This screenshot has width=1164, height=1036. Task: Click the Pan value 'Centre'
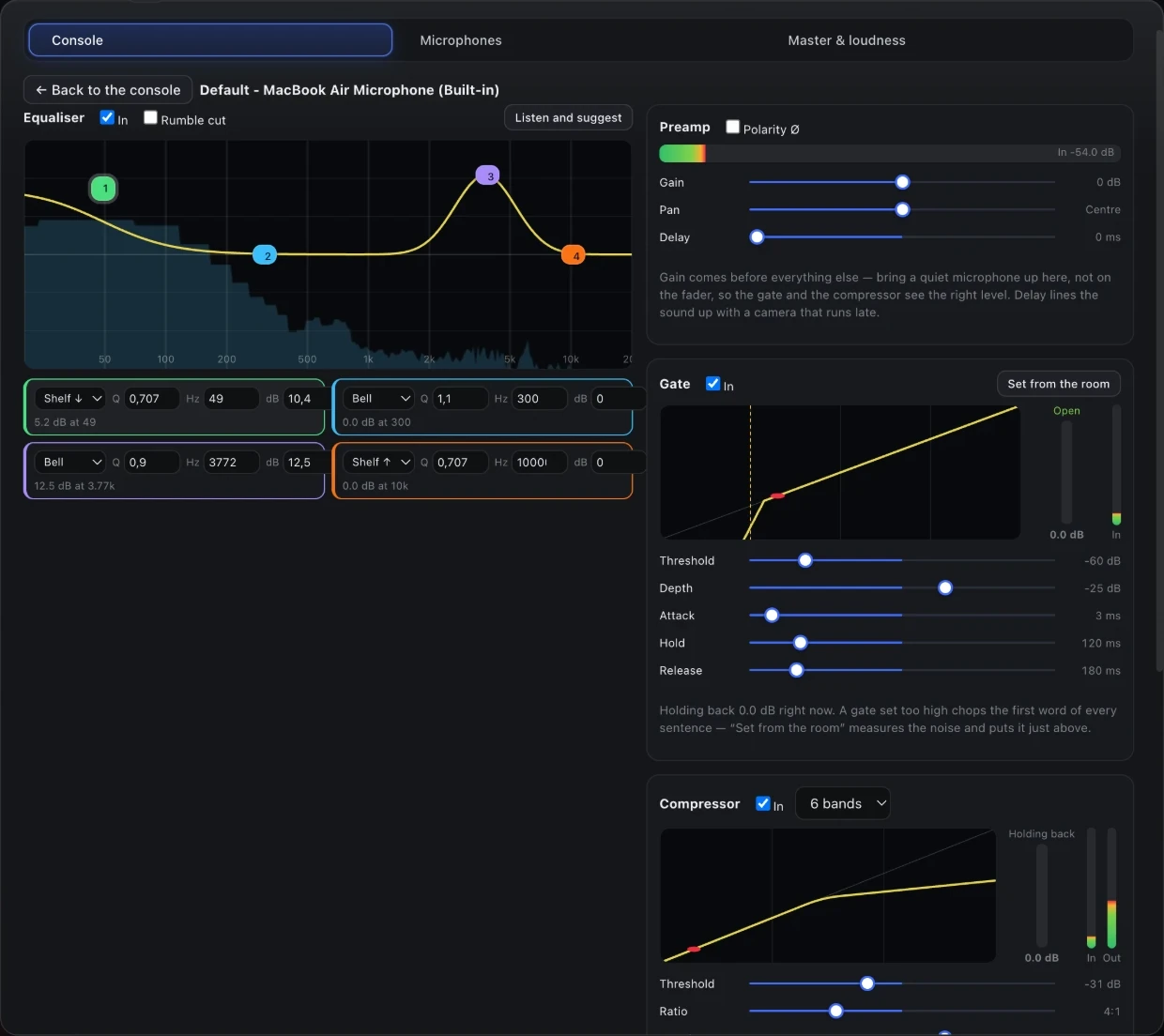[1103, 210]
